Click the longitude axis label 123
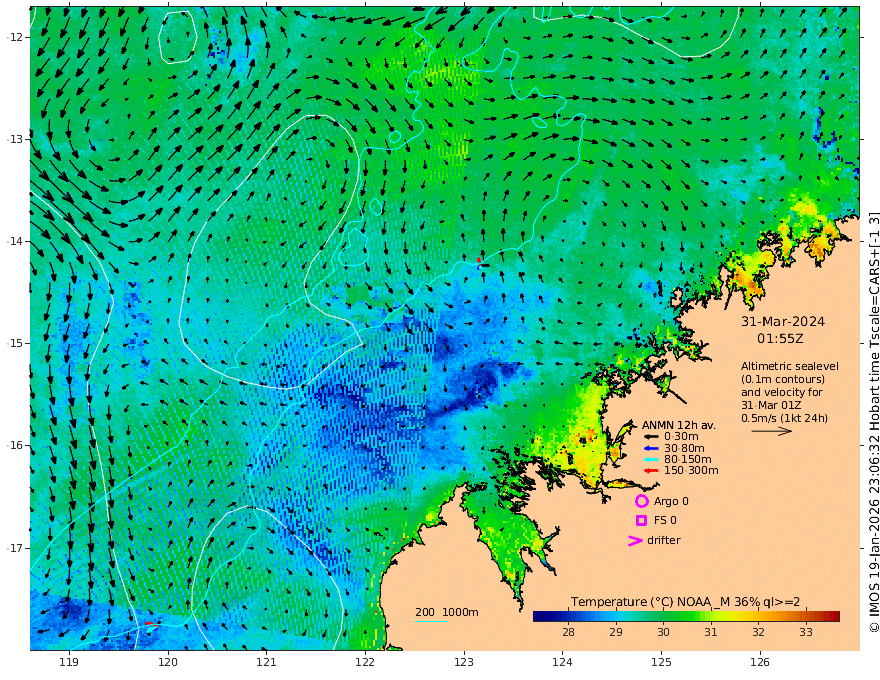The width and height of the screenshot is (880, 680). click(x=464, y=662)
